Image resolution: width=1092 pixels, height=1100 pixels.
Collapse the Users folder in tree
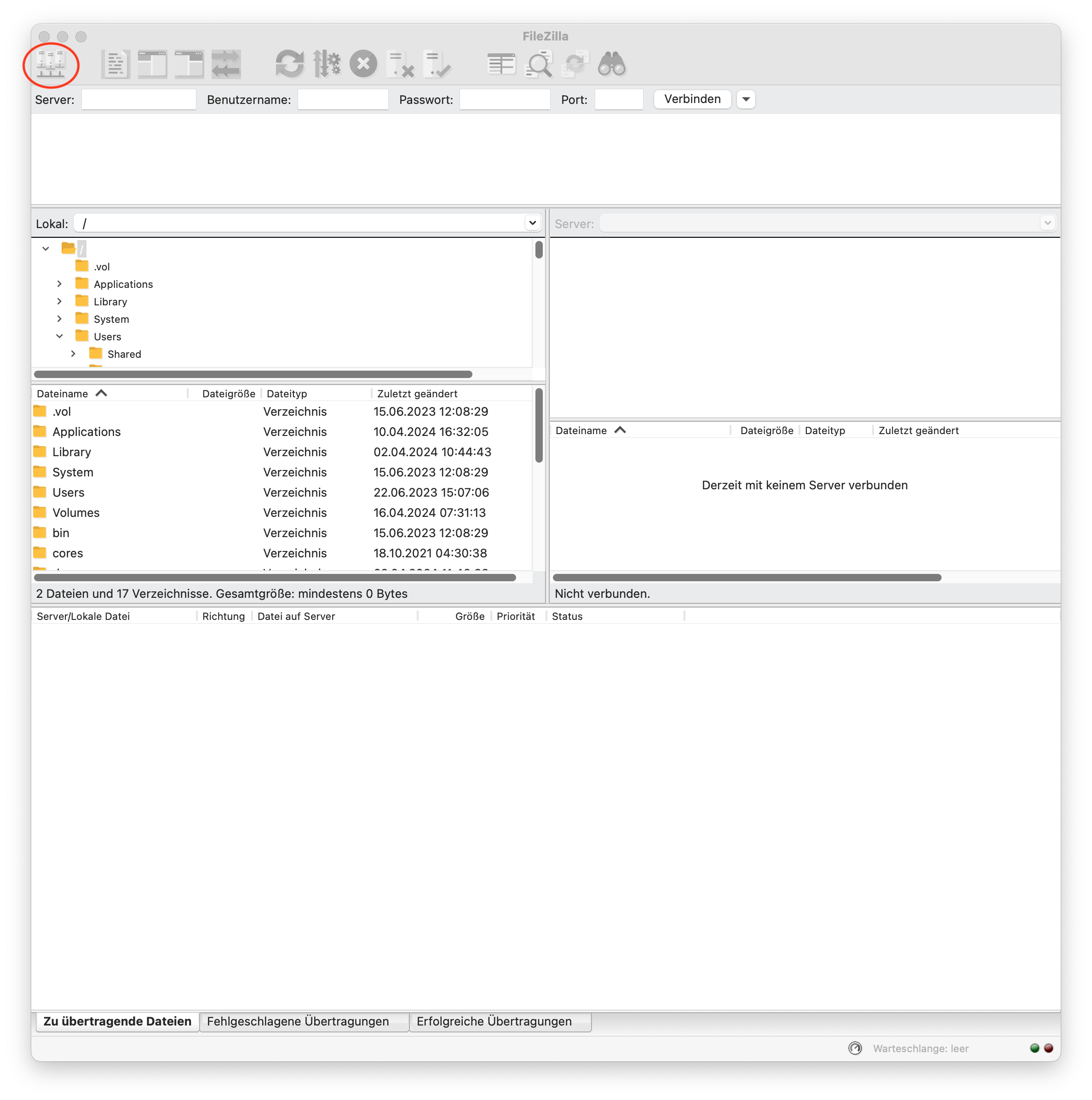[59, 336]
